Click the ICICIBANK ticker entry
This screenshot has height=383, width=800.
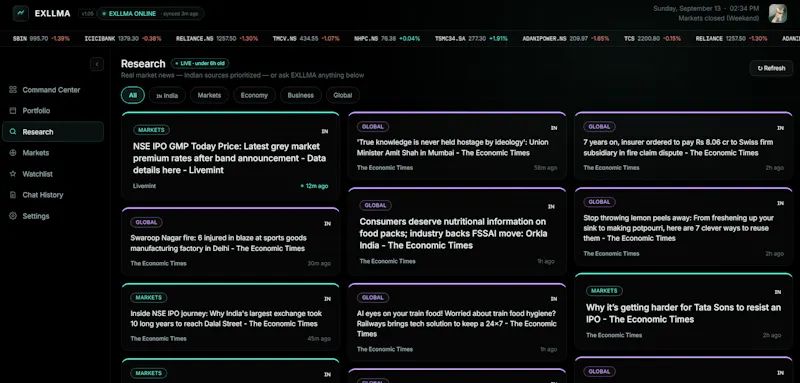pos(123,39)
